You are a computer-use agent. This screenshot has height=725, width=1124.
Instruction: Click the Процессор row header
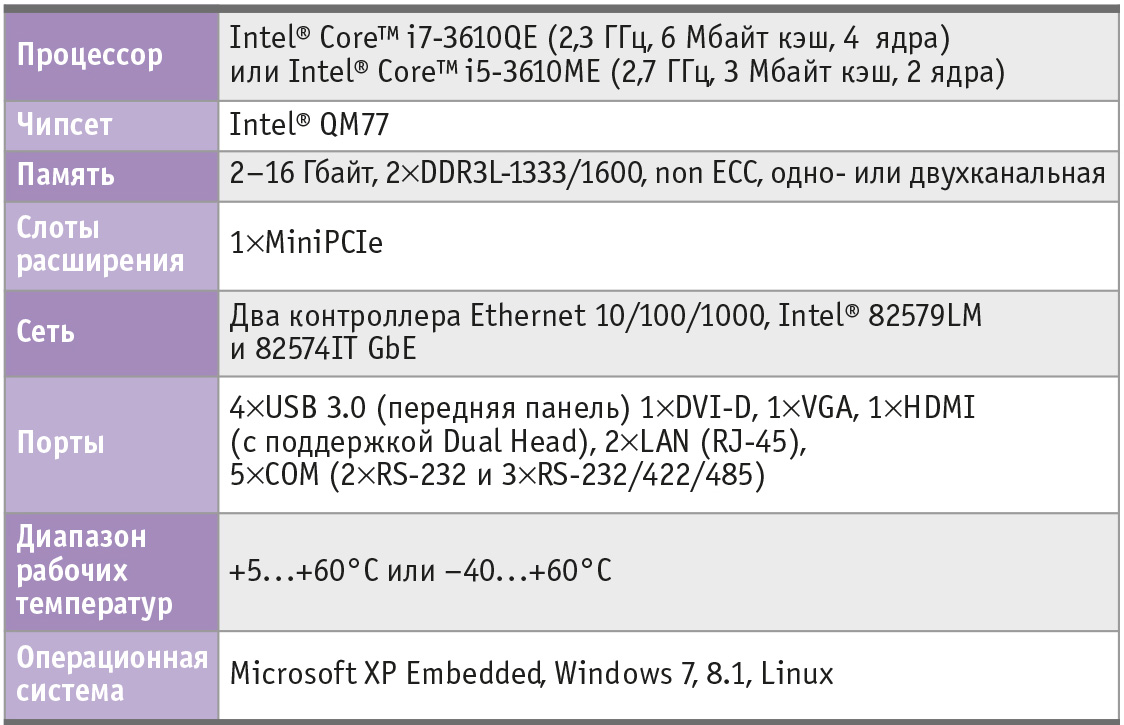pyautogui.click(x=111, y=56)
